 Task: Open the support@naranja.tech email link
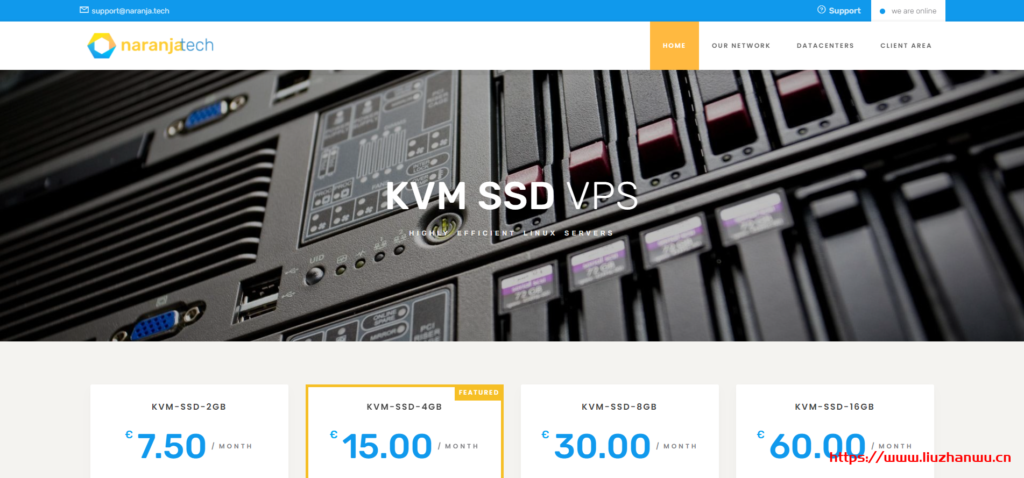(130, 11)
